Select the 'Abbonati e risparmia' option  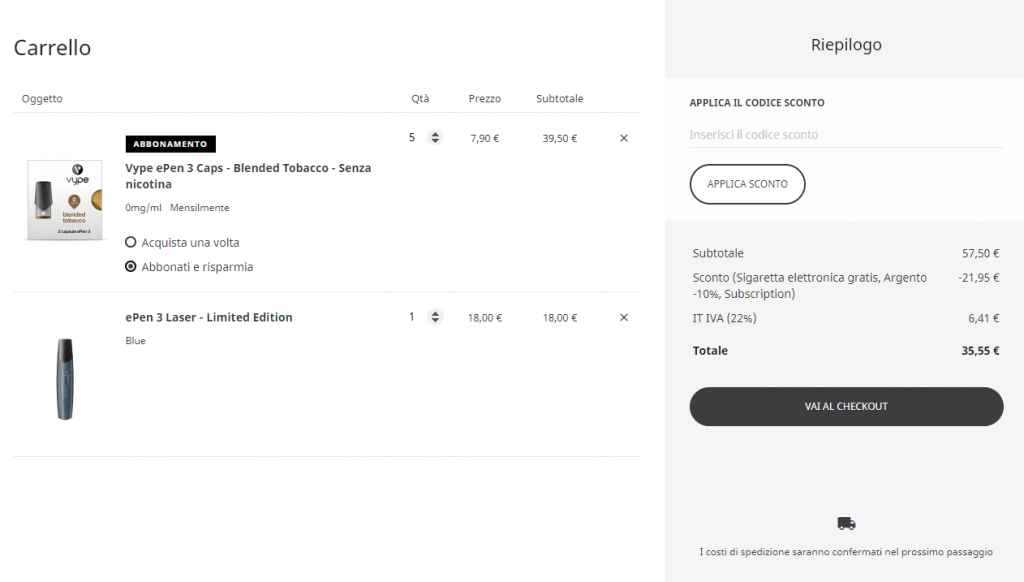pos(131,267)
